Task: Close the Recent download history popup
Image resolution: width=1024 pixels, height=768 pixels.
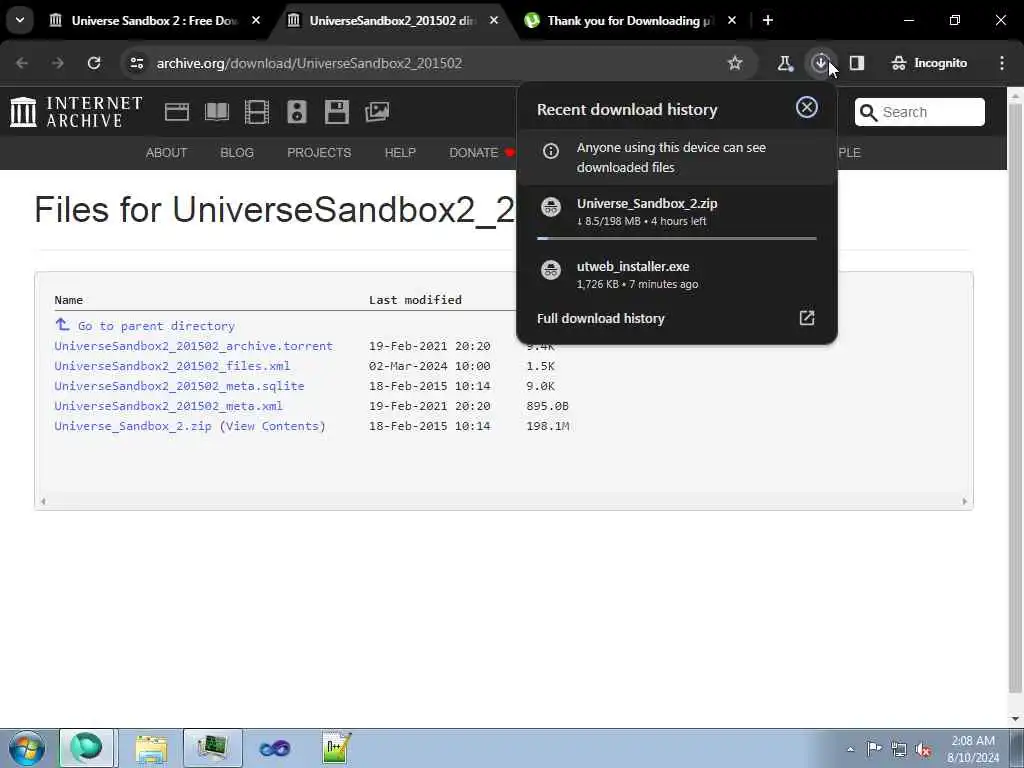Action: [807, 107]
